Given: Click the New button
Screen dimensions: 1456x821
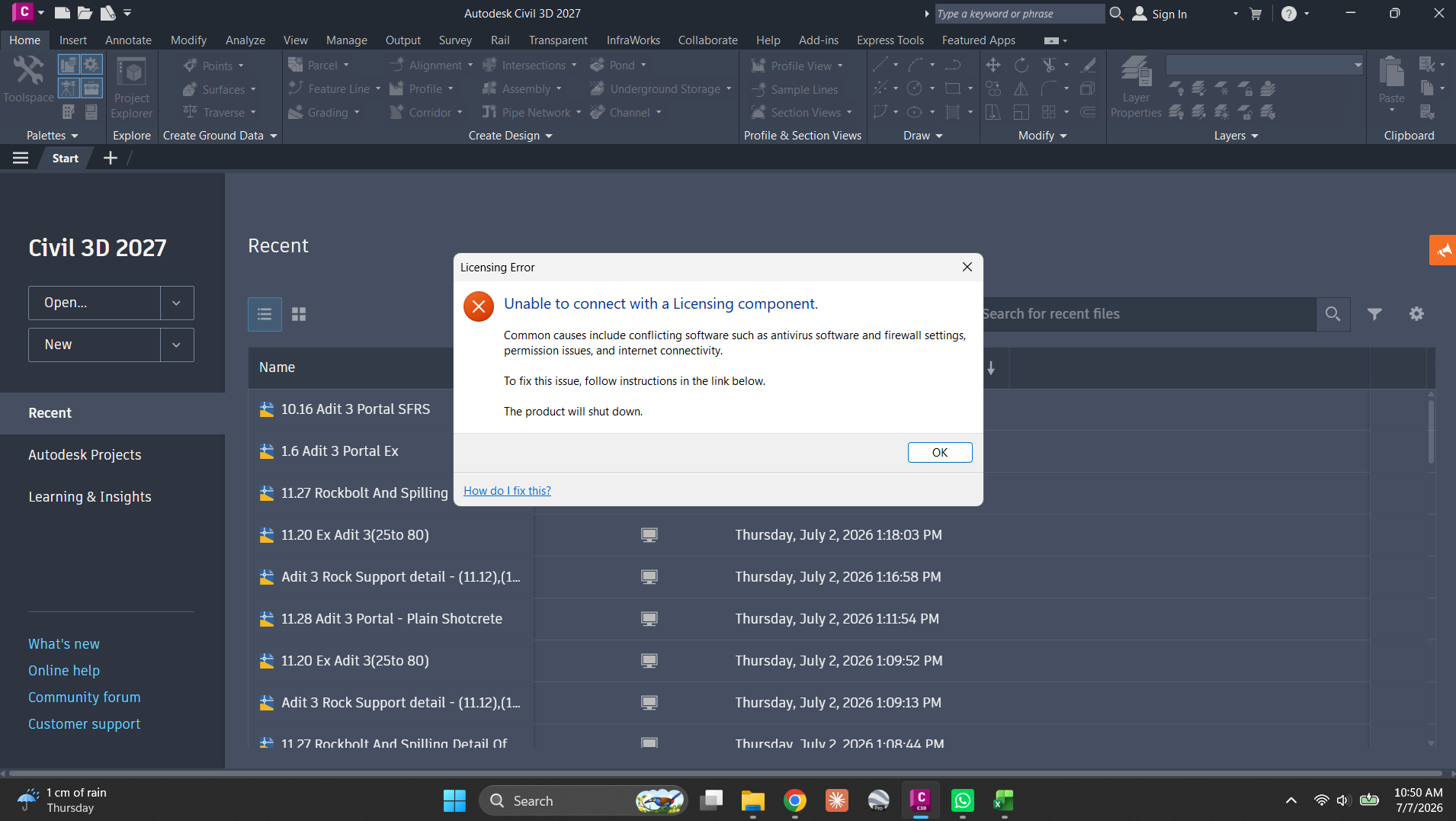Looking at the screenshot, I should click(95, 345).
